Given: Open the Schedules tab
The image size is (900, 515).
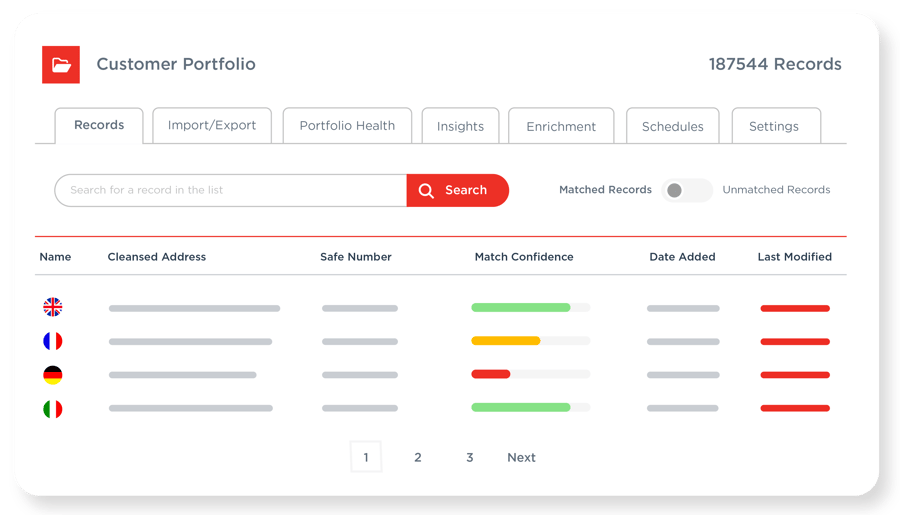Looking at the screenshot, I should tap(673, 126).
